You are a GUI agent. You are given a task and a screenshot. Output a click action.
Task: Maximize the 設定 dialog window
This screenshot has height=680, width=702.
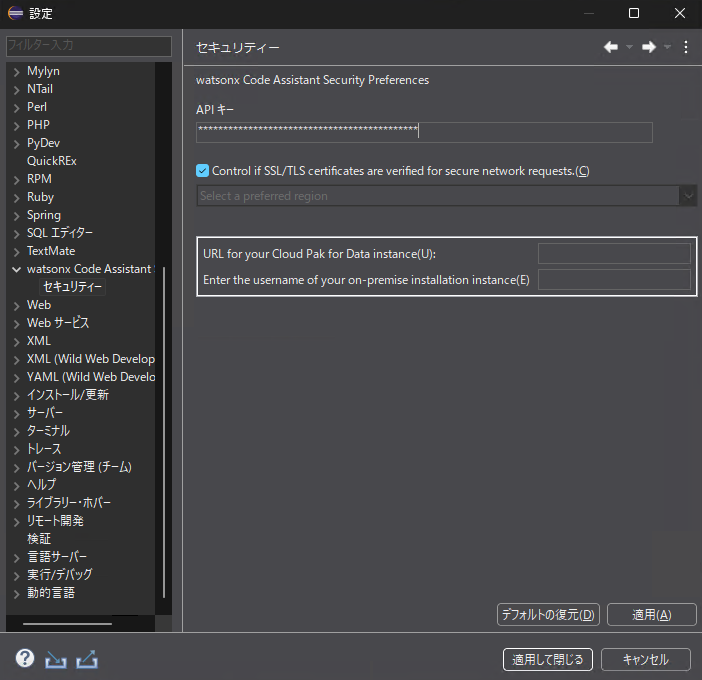point(634,13)
